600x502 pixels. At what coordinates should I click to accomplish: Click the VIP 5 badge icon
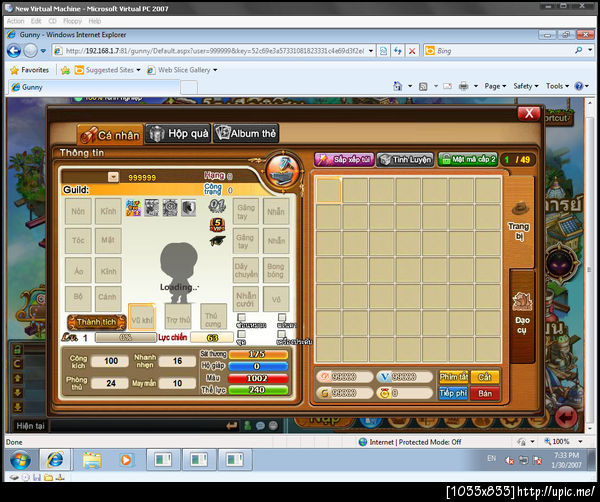pyautogui.click(x=217, y=225)
